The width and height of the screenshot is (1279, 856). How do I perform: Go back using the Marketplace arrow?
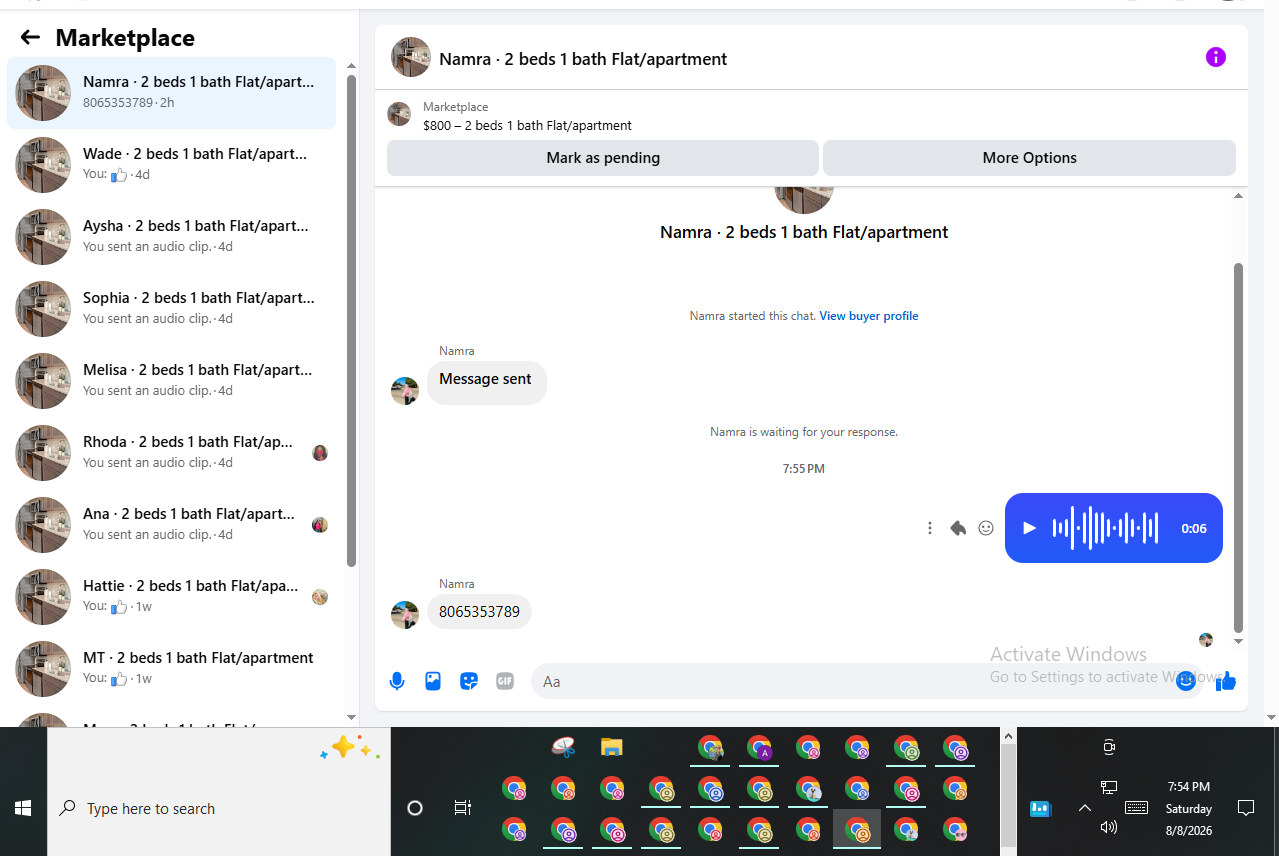pos(30,38)
